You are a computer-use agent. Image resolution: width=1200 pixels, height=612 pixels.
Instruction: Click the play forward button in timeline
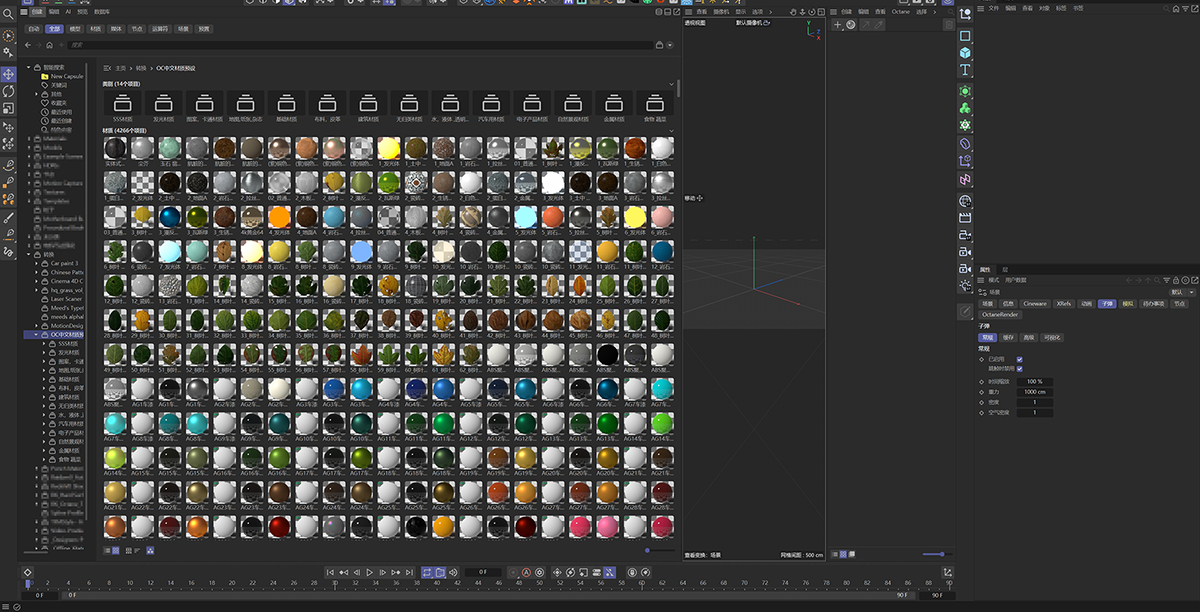click(x=369, y=572)
